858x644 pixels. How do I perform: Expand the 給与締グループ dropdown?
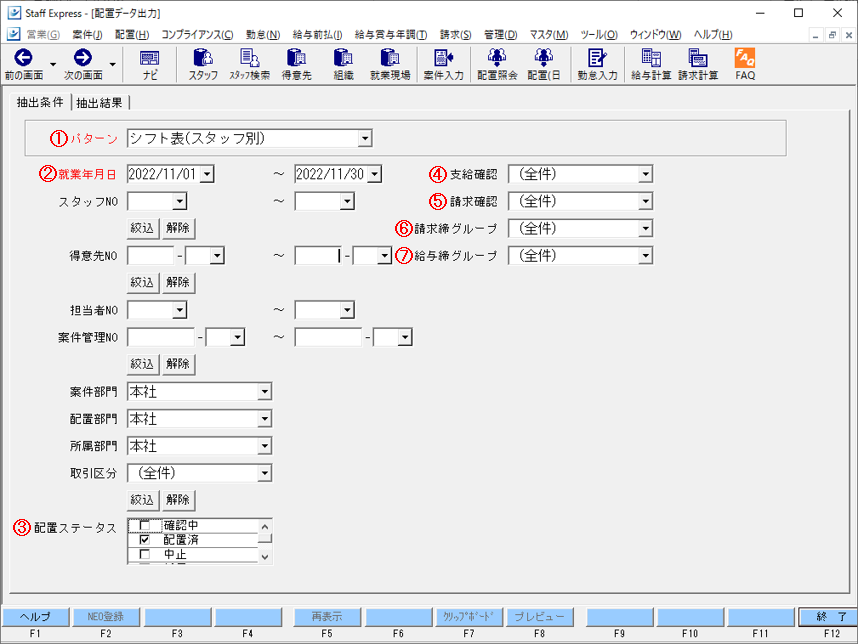(646, 256)
